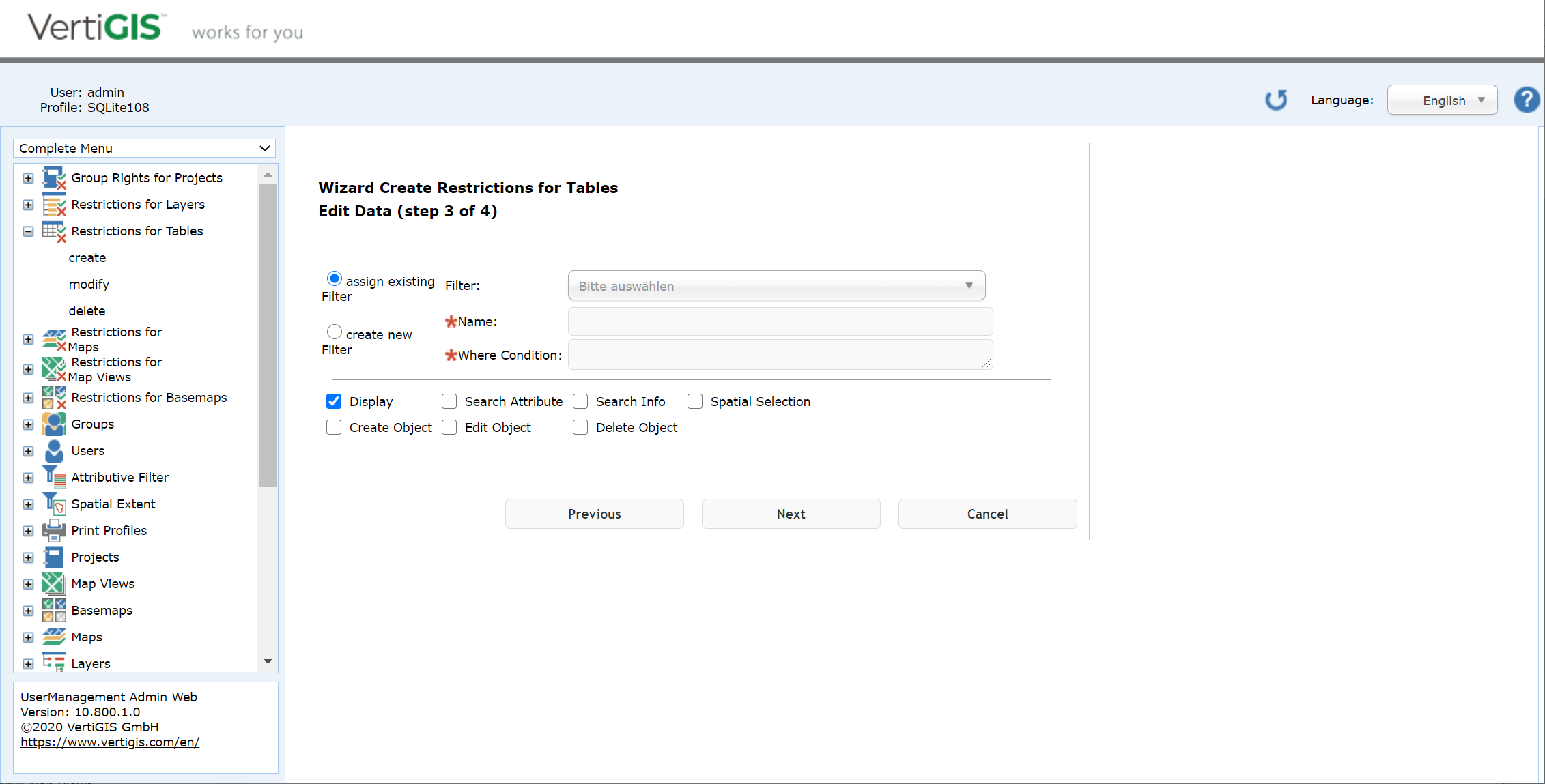Select the Attributive Filter icon
The width and height of the screenshot is (1545, 784).
(54, 476)
